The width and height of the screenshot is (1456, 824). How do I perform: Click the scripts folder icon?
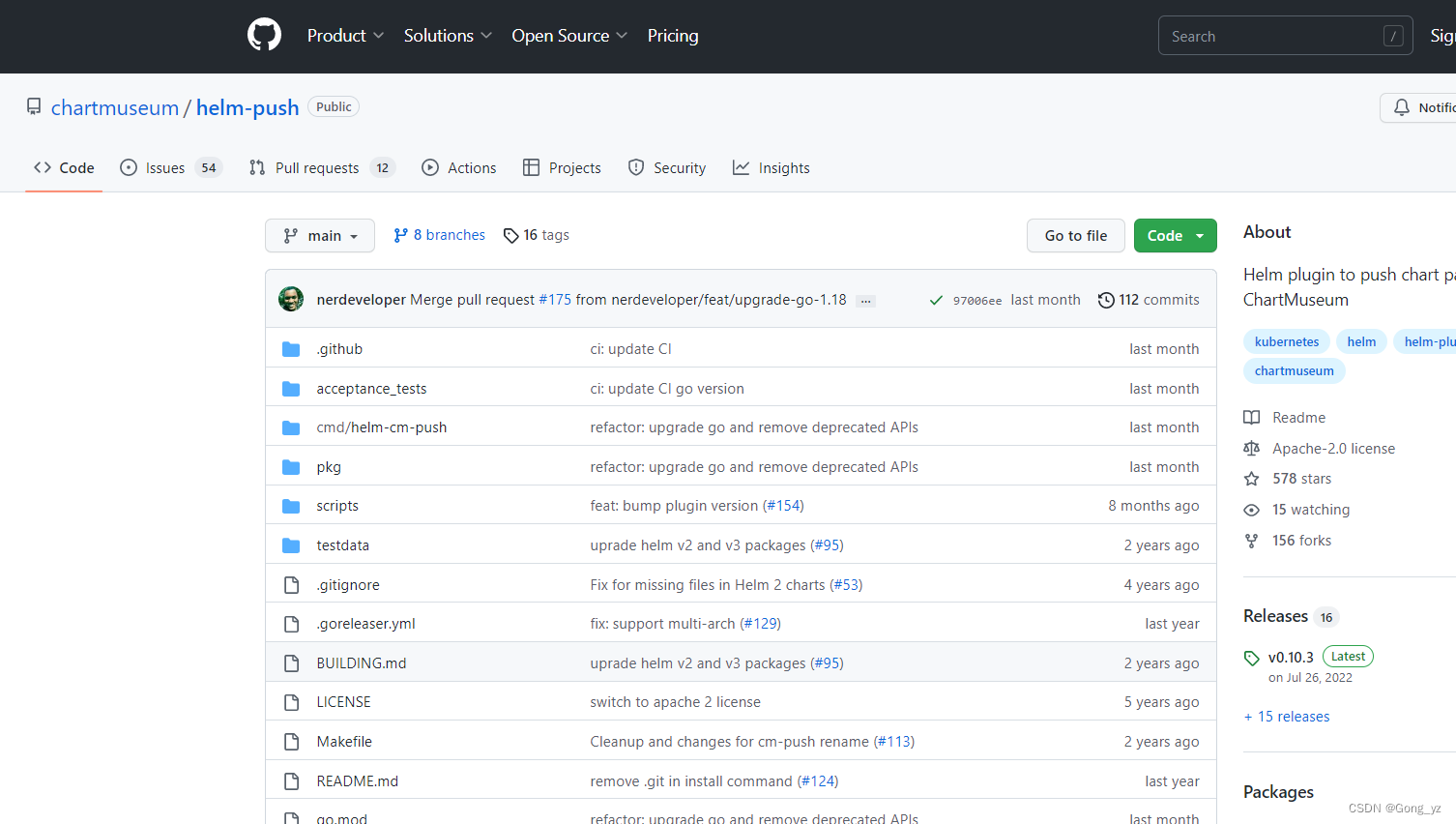[x=291, y=506]
